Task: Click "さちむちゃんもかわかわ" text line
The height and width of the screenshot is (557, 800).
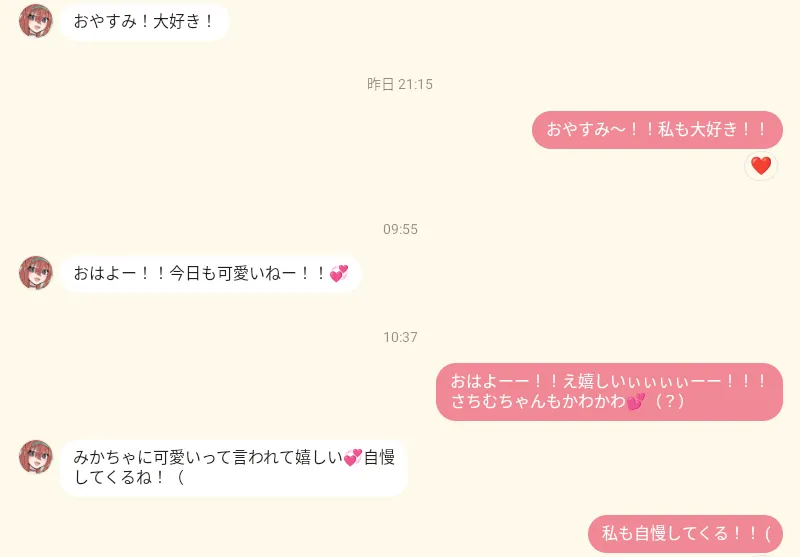Action: pos(538,401)
